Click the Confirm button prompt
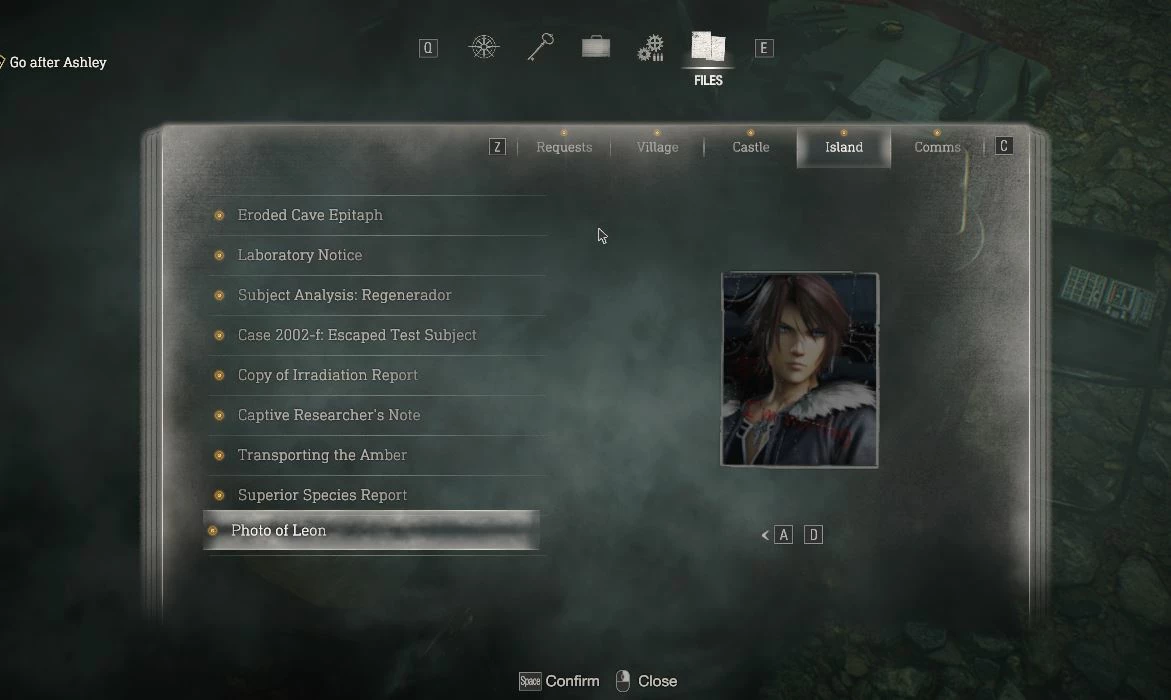The image size is (1171, 700). point(559,681)
